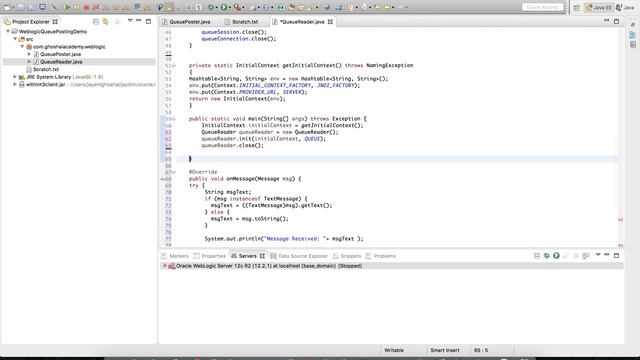Click the Outline icon in right sidebar

[x=633, y=35]
